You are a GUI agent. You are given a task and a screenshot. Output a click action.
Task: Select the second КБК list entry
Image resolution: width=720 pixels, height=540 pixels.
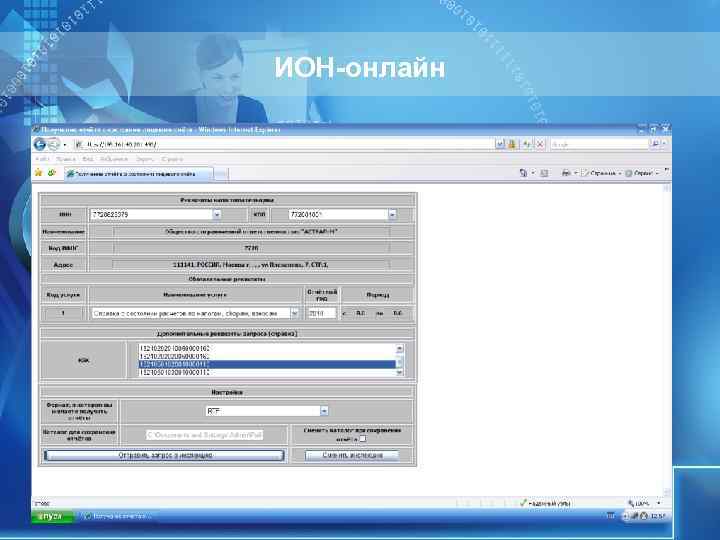click(266, 356)
